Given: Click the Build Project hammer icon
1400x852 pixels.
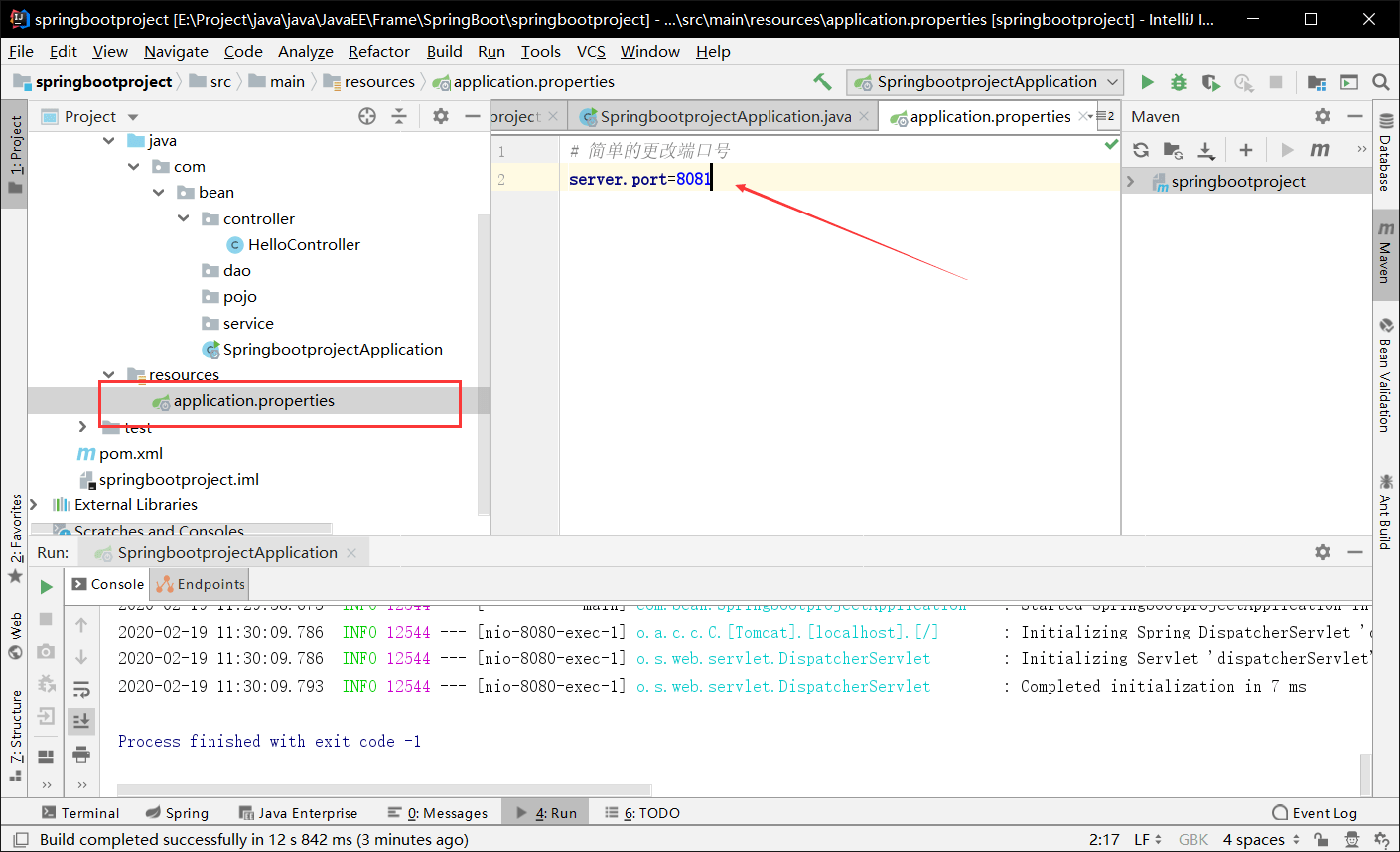Looking at the screenshot, I should coord(822,82).
